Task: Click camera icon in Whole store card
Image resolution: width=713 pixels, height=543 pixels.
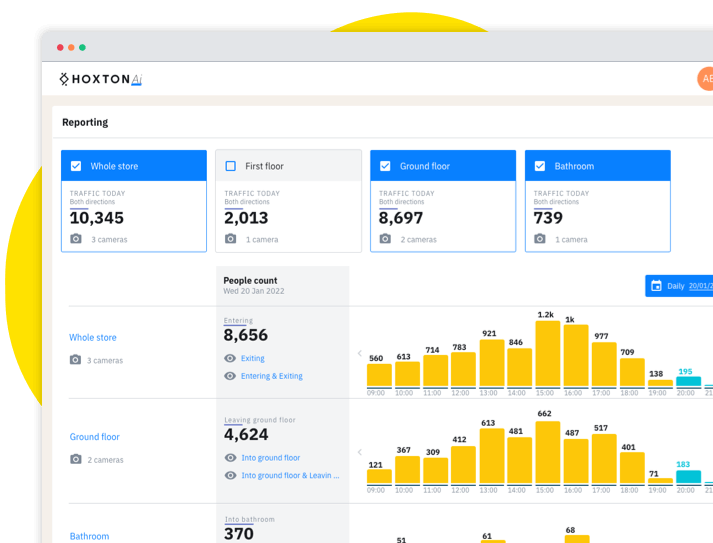Action: (x=76, y=239)
